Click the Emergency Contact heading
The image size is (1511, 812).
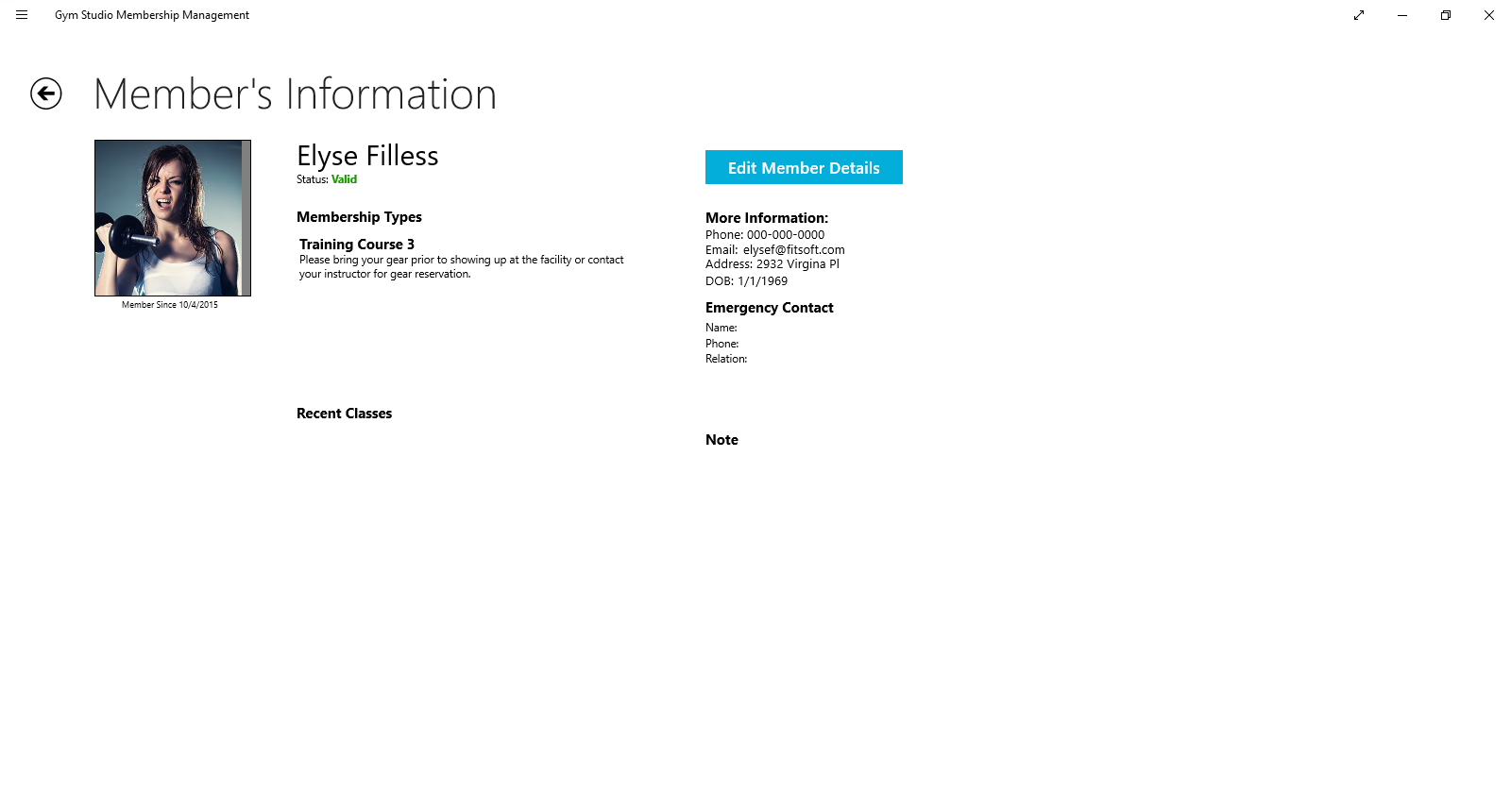770,308
